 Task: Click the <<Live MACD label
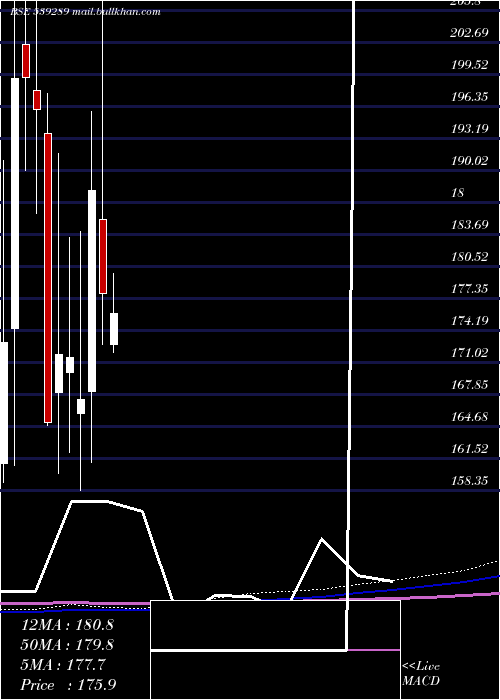coord(421,674)
